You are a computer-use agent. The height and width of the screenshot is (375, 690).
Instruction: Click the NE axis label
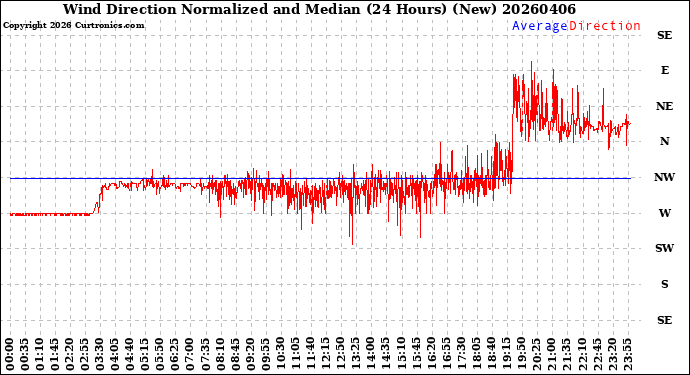(664, 107)
